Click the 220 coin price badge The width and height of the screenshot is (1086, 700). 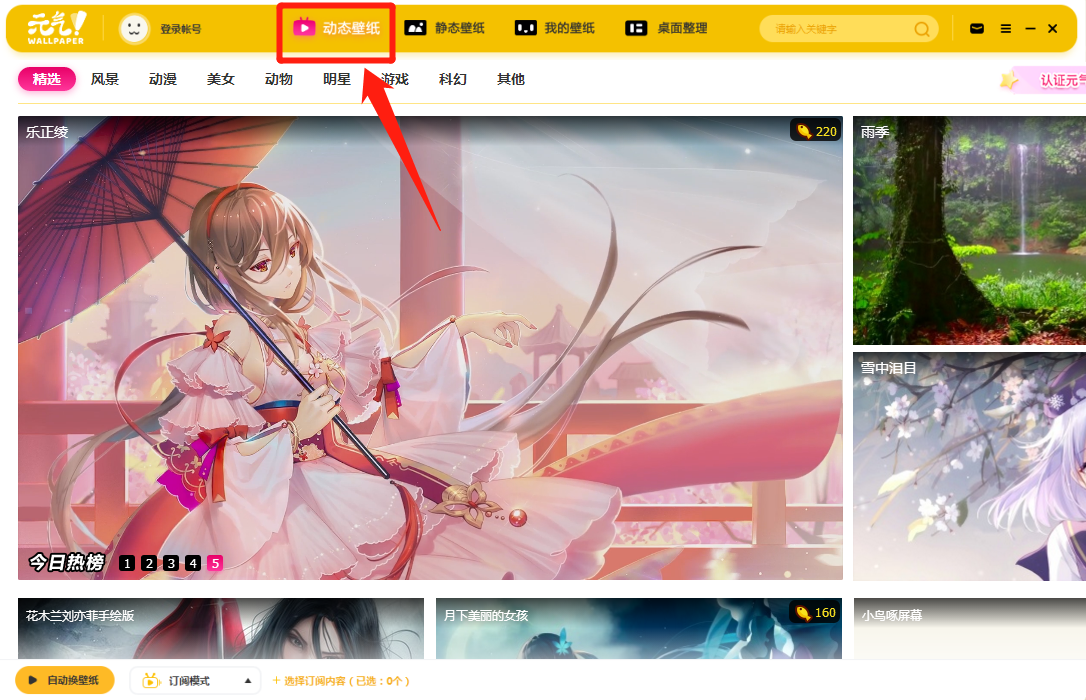pyautogui.click(x=816, y=131)
